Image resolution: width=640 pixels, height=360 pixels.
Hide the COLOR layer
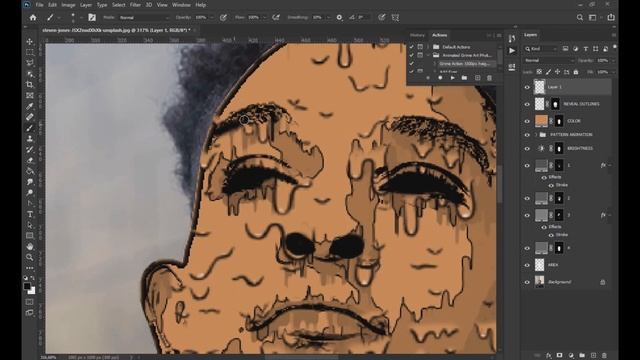coord(527,121)
